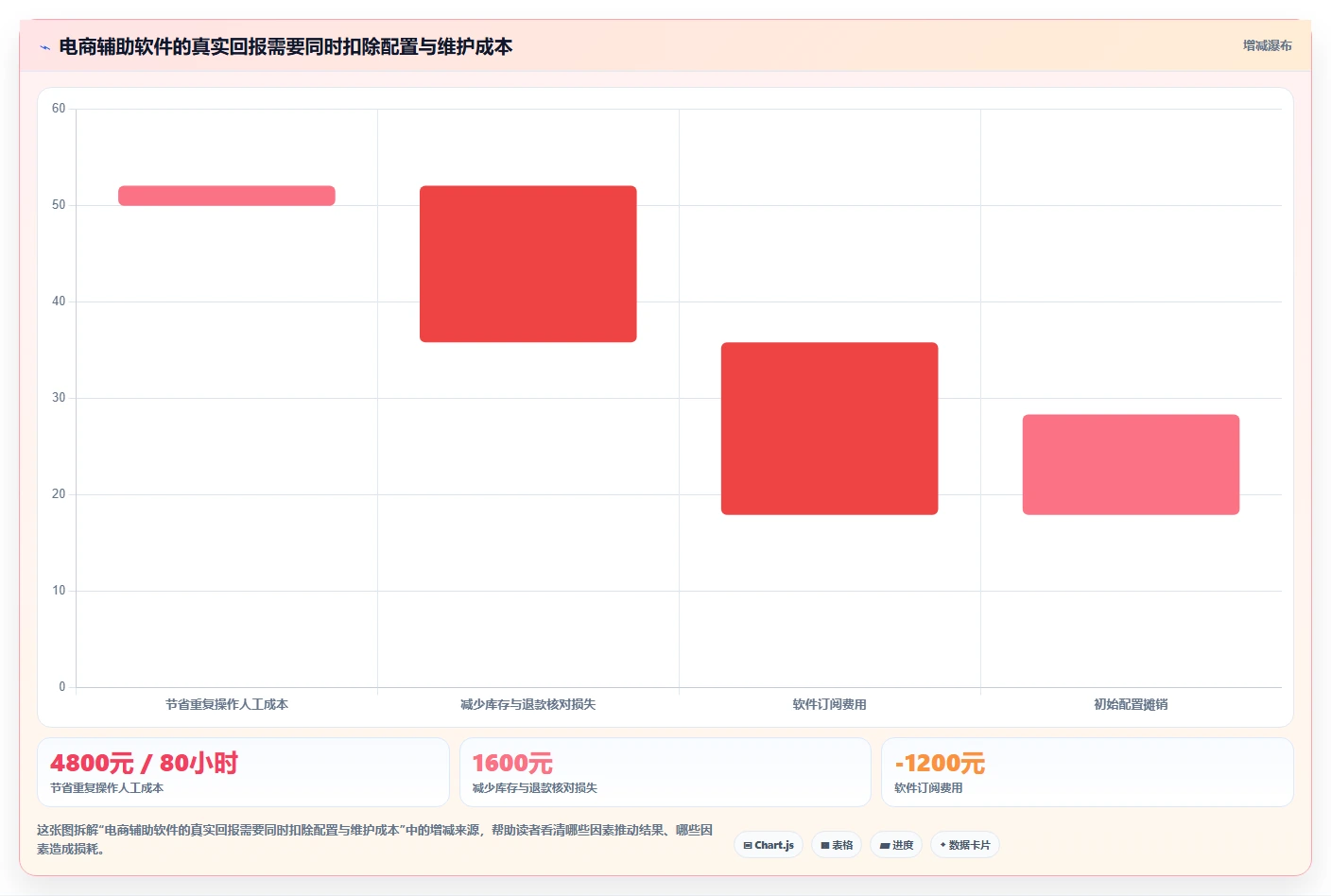Viewport: 1331px width, 896px height.
Task: Select the 减少库存与退款核对损失 waterfall bar
Action: (528, 264)
